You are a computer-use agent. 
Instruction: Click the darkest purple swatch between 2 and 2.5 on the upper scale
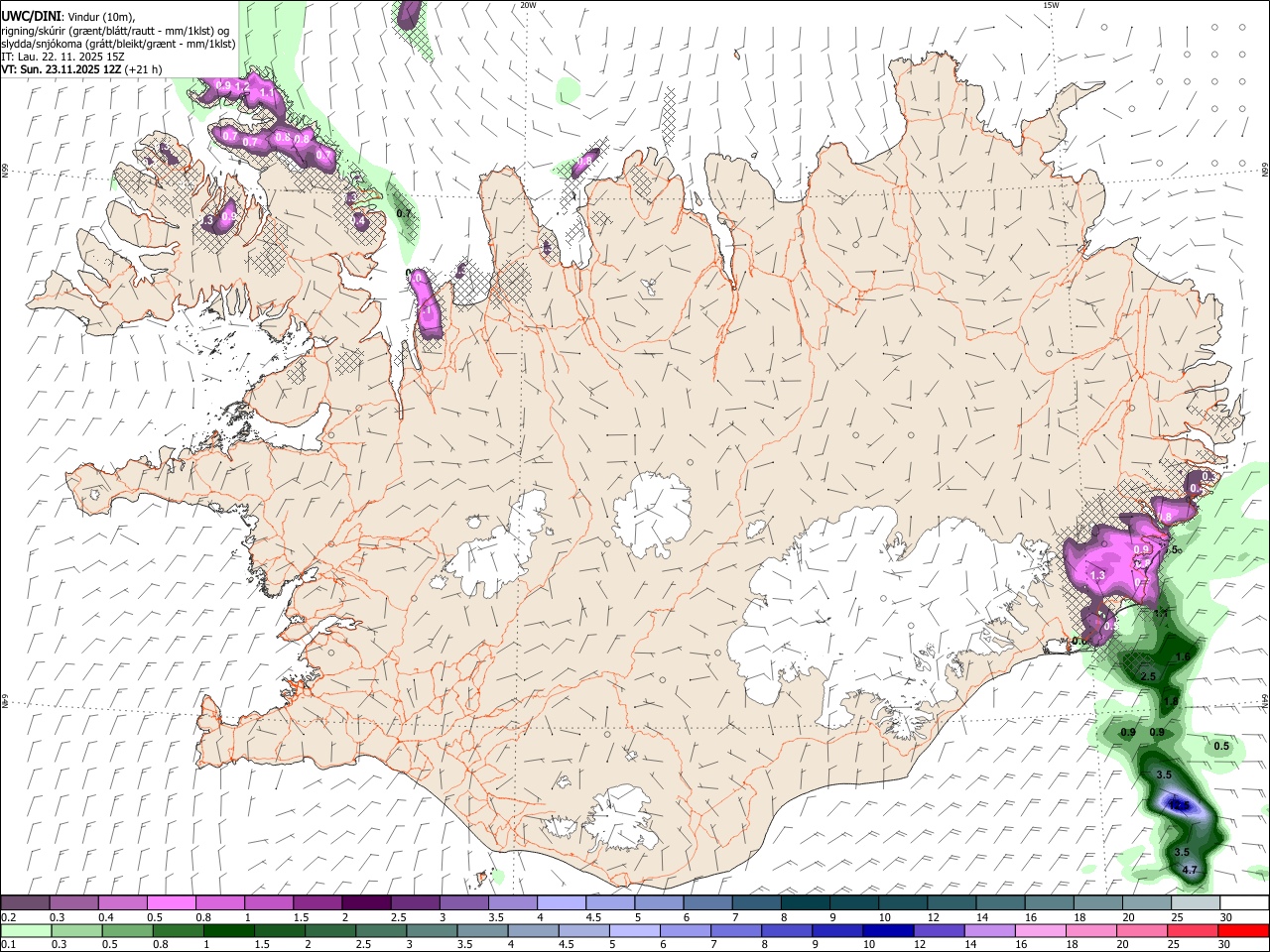pos(366,903)
